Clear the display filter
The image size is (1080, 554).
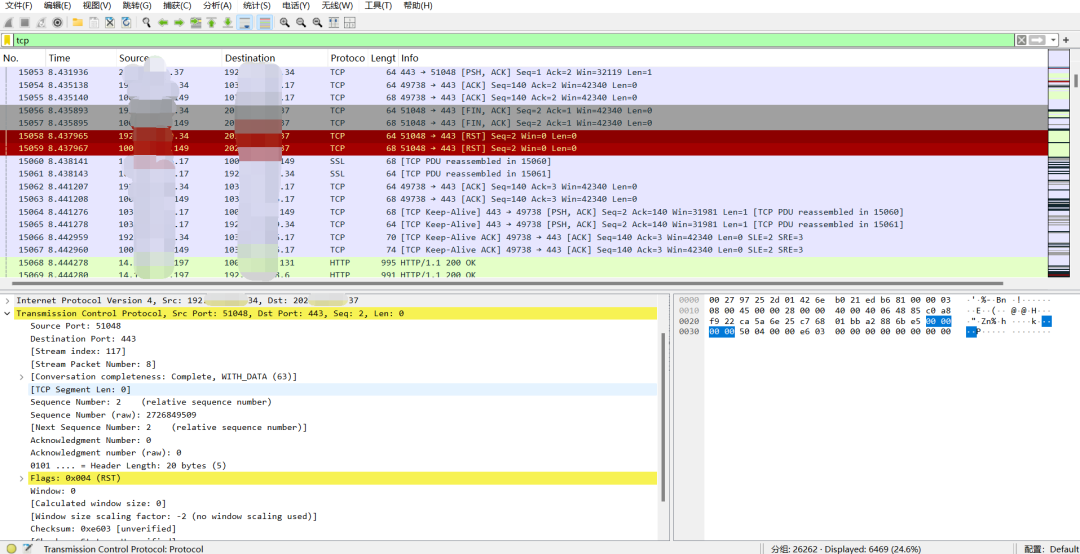[1021, 41]
